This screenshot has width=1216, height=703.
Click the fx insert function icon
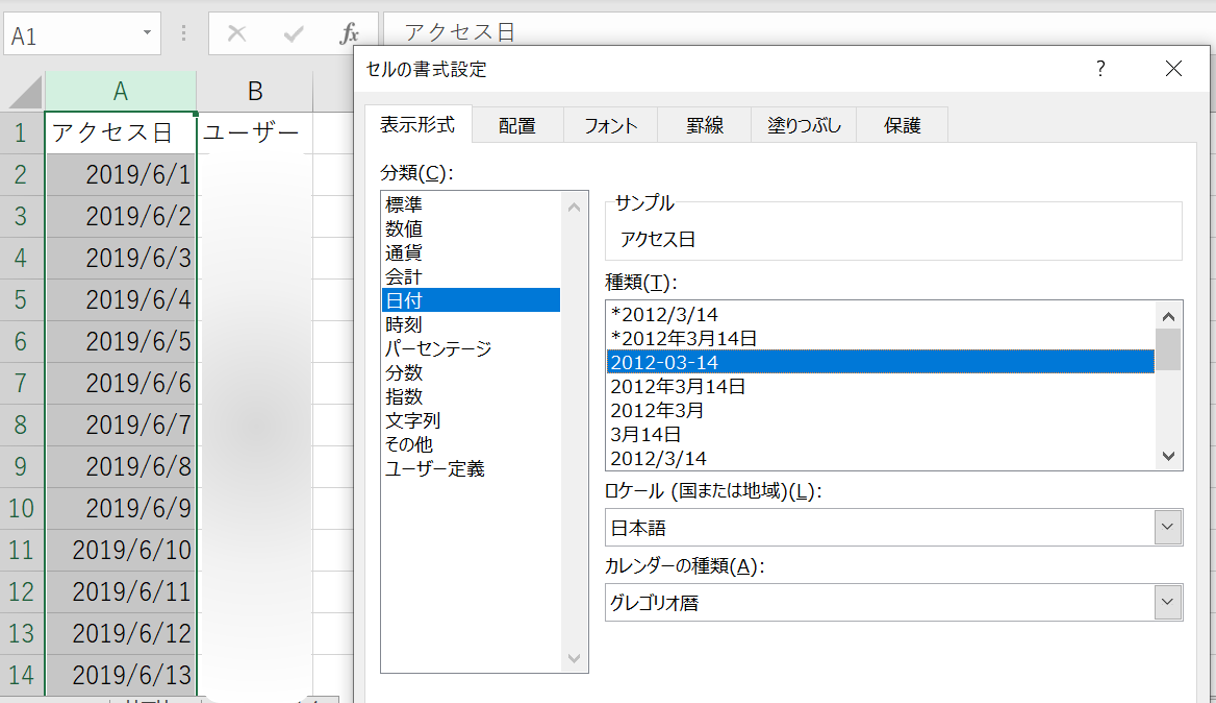click(349, 34)
